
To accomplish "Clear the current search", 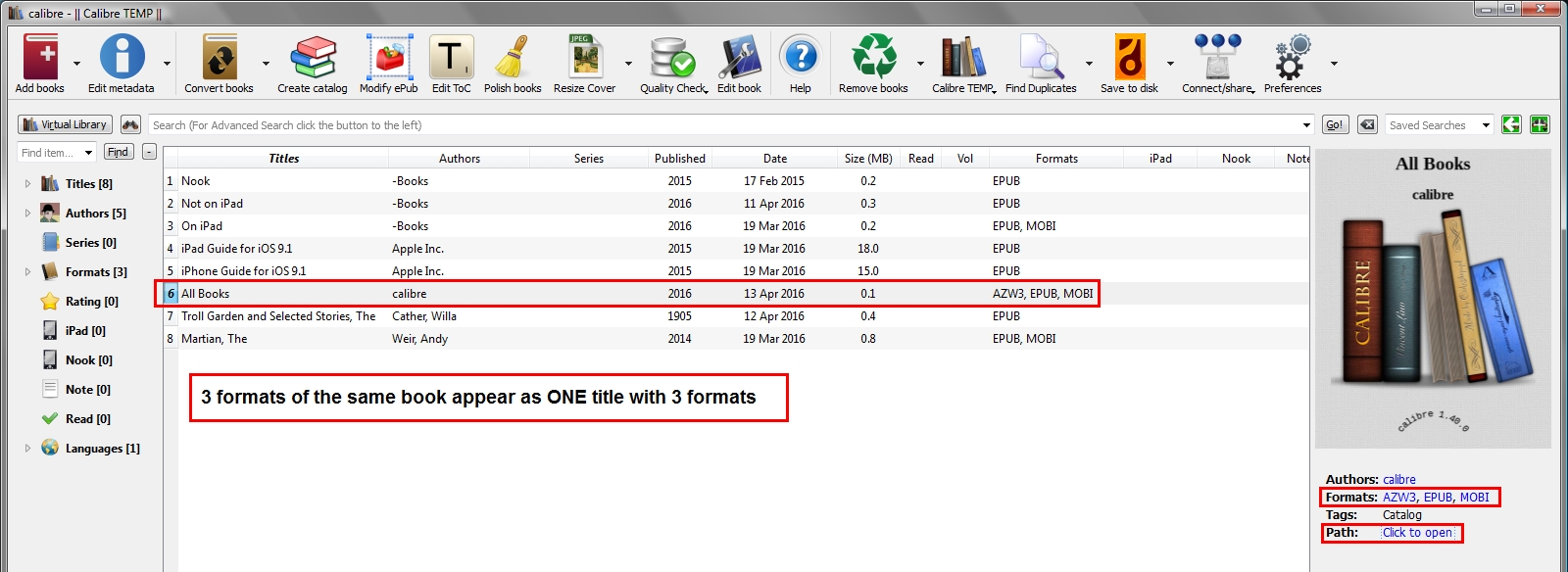I will point(1367,124).
